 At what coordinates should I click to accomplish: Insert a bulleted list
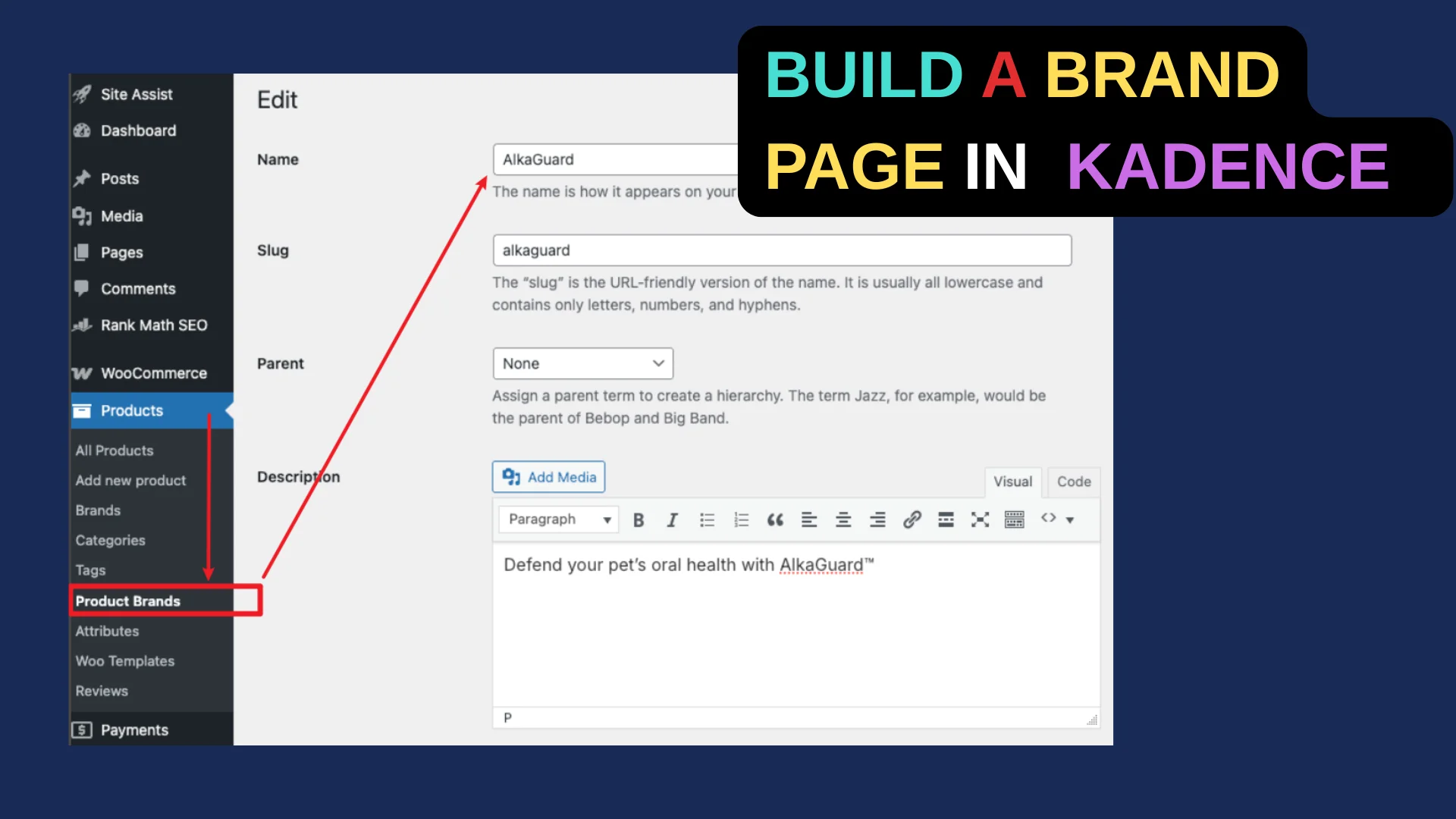[707, 519]
